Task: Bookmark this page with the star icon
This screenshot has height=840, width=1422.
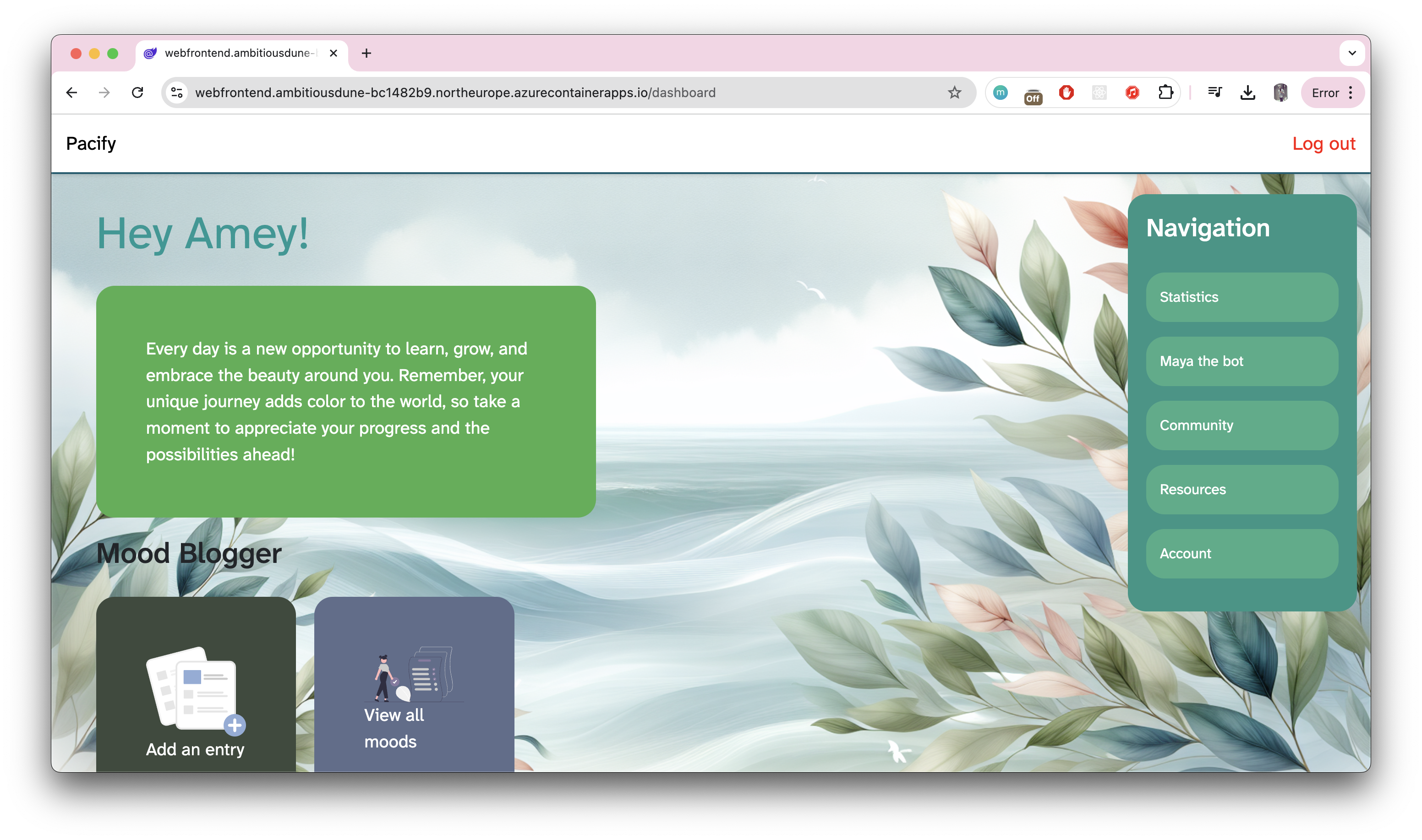Action: click(954, 92)
